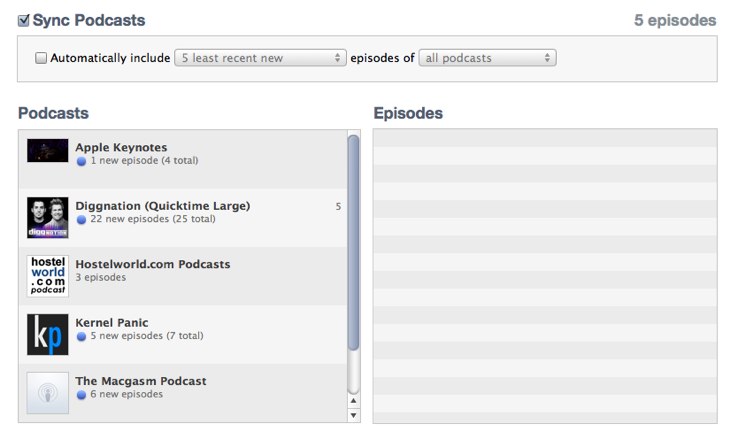Image resolution: width=737 pixels, height=438 pixels.
Task: Click the blue new-episode dot for Macgasm Podcast
Action: (81, 395)
